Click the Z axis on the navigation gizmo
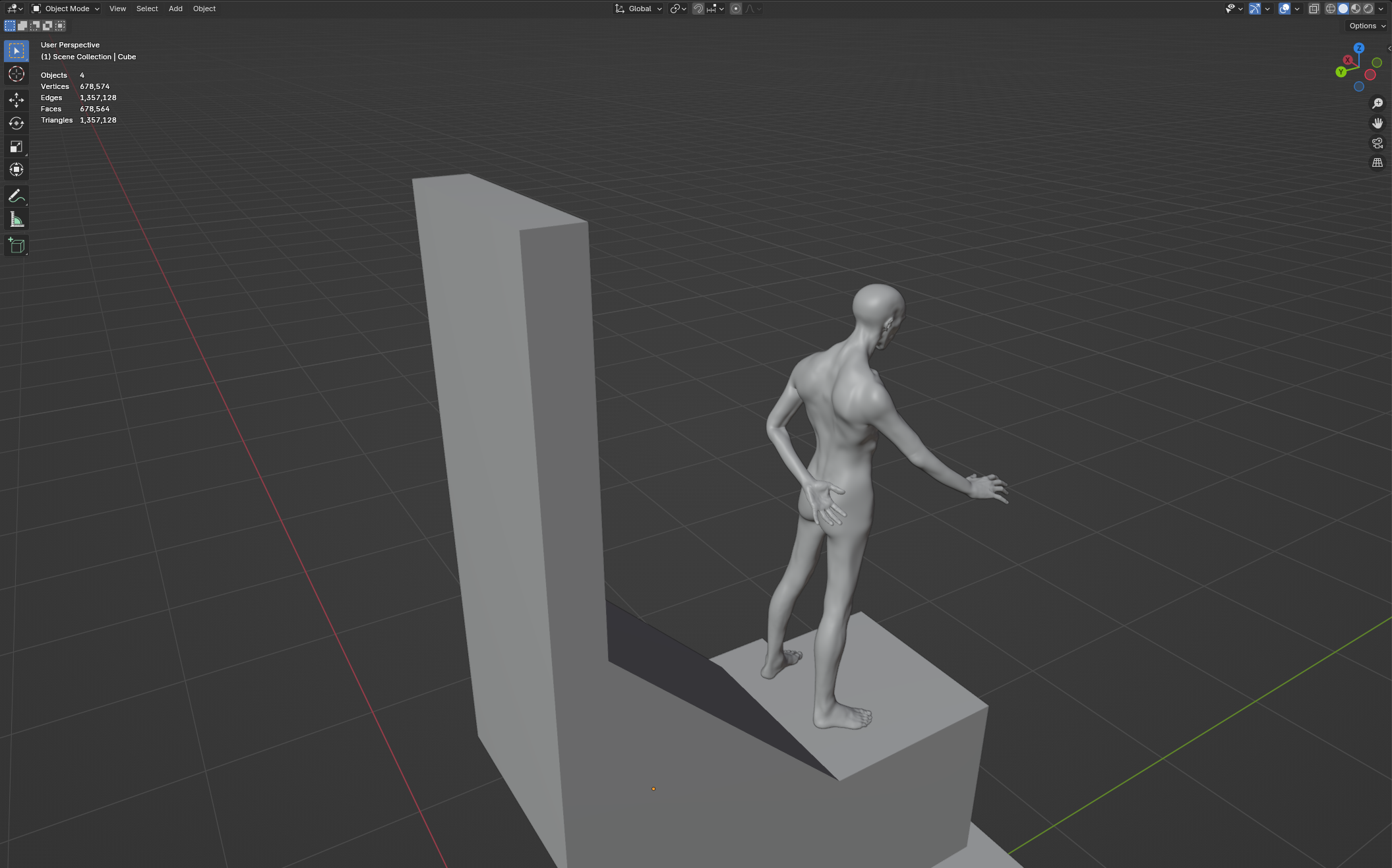Image resolution: width=1392 pixels, height=868 pixels. coord(1358,47)
